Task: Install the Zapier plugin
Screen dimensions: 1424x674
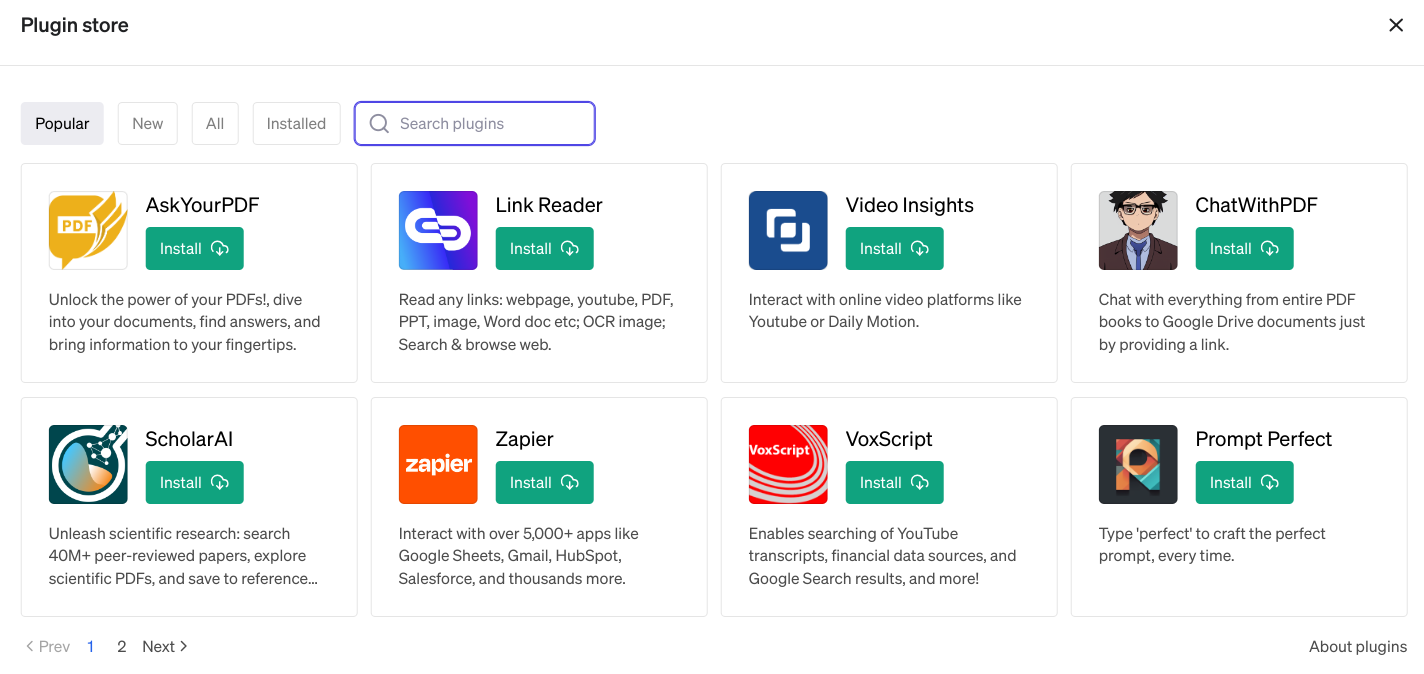Action: [544, 483]
